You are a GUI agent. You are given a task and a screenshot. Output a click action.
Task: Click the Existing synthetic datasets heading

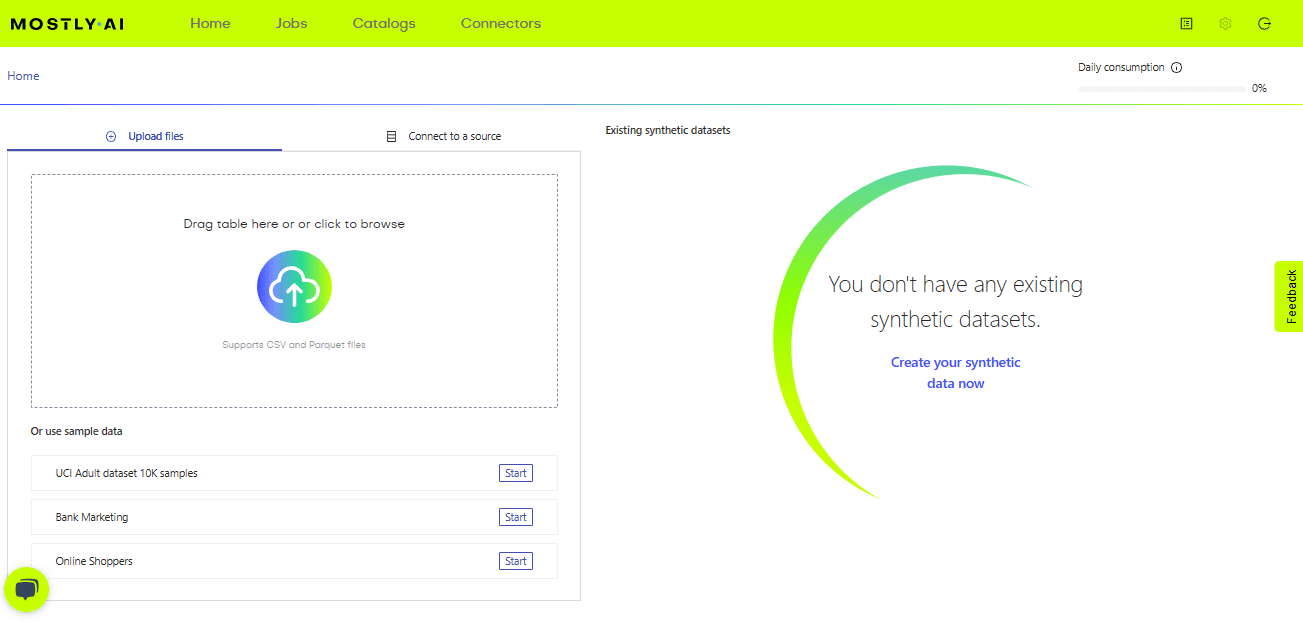[x=668, y=130]
